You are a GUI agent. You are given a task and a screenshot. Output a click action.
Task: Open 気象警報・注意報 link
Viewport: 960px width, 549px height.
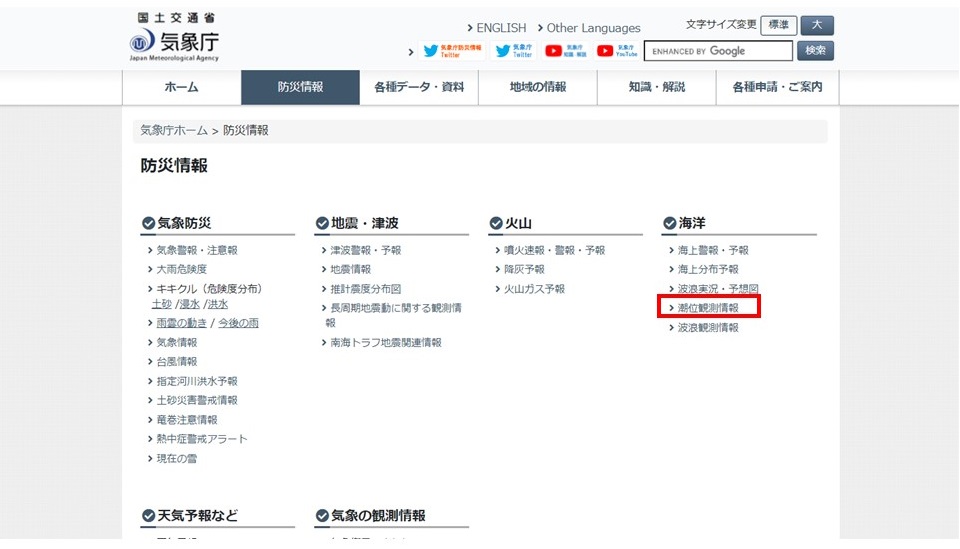tap(197, 250)
